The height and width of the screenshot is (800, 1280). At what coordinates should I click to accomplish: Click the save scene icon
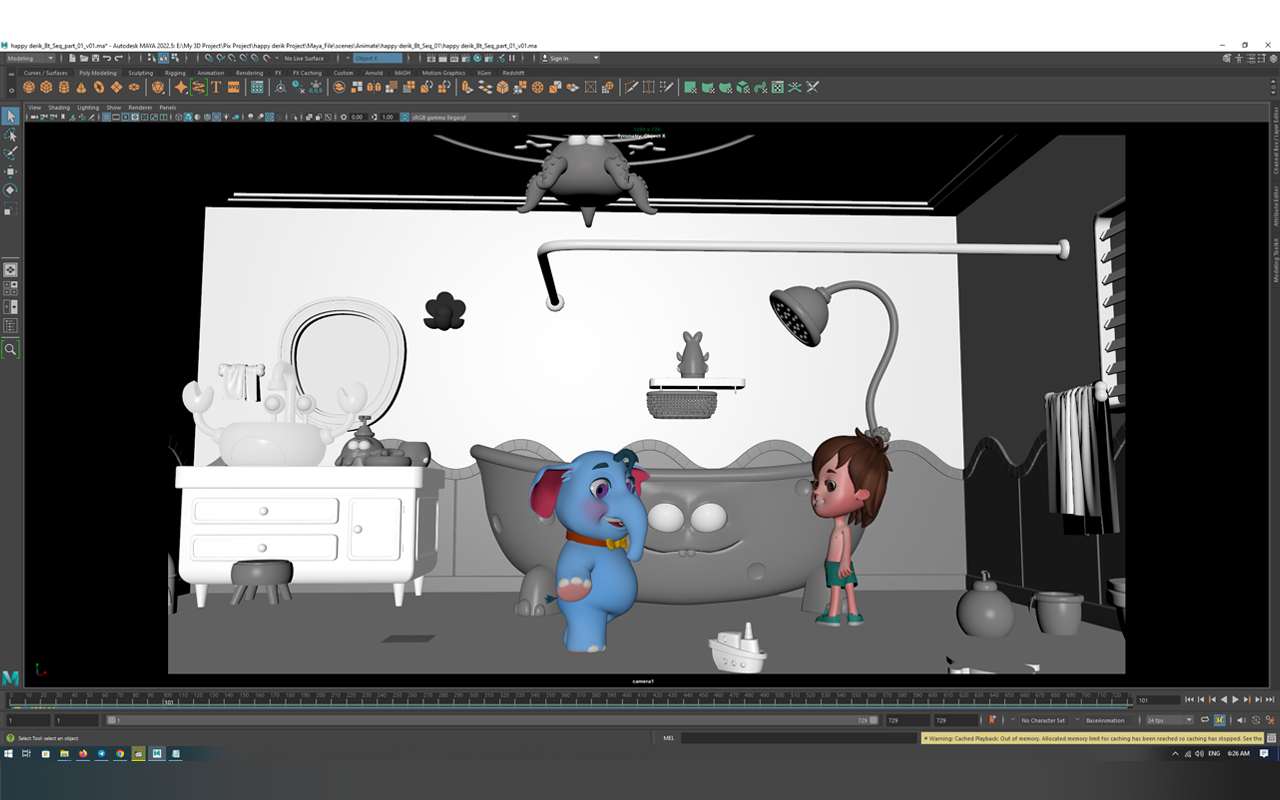pyautogui.click(x=95, y=58)
